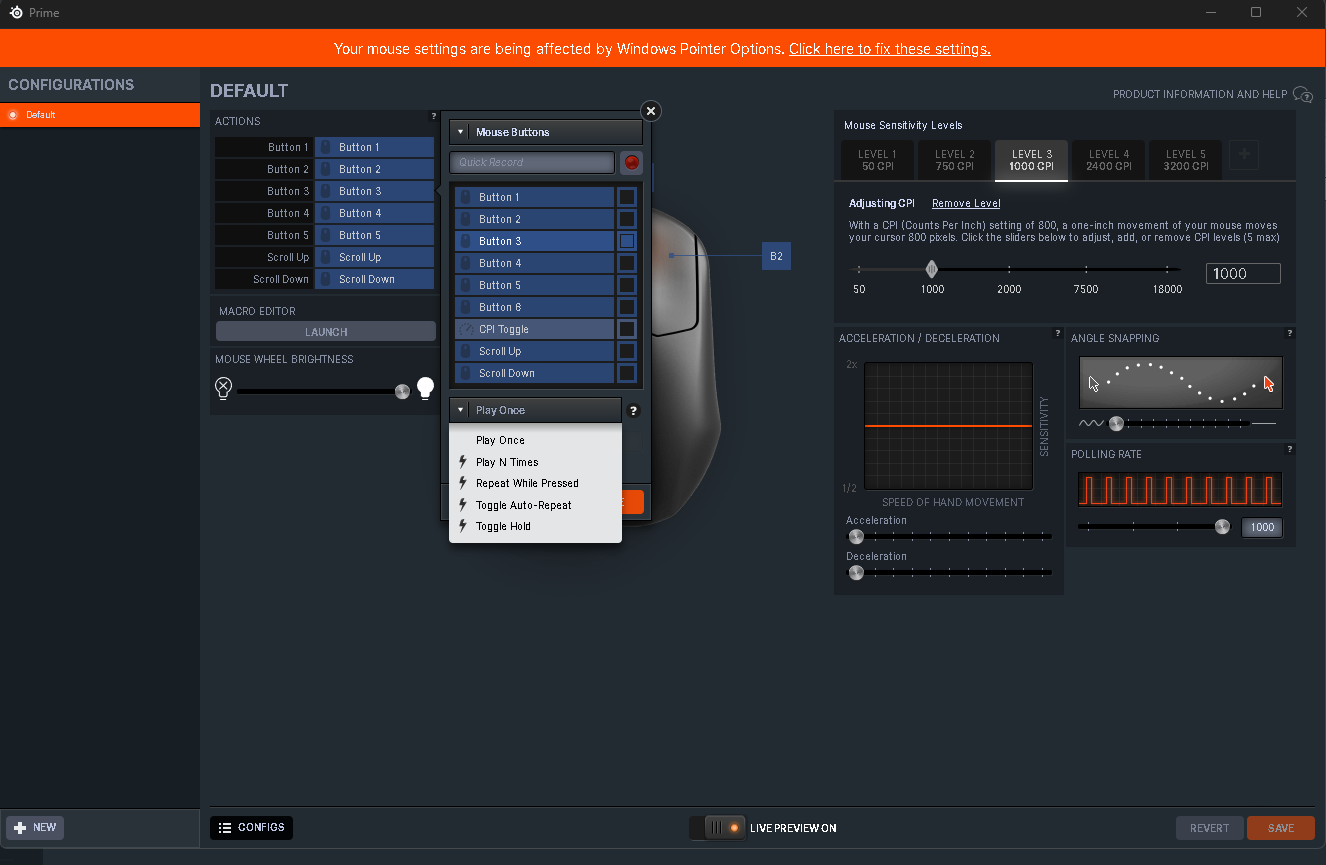Image resolution: width=1326 pixels, height=865 pixels.
Task: Tick the checkbox beside Button 1 in the popup list
Action: (627, 197)
